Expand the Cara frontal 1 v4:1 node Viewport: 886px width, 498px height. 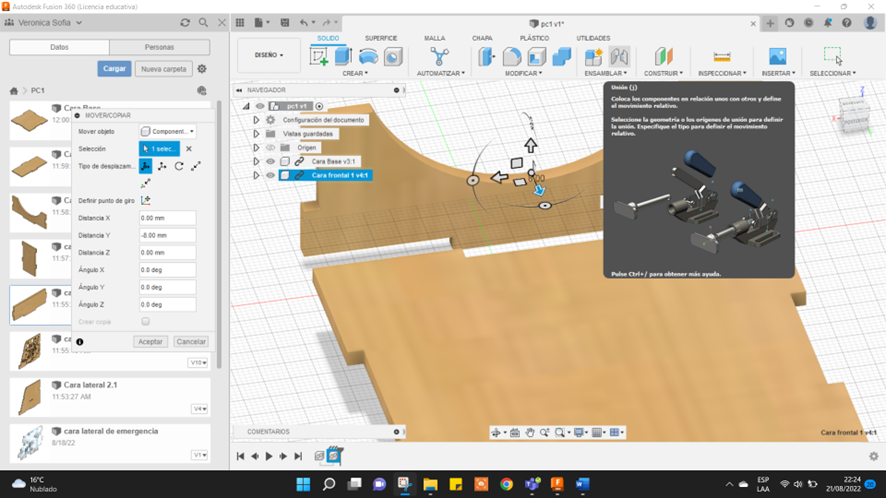click(256, 175)
